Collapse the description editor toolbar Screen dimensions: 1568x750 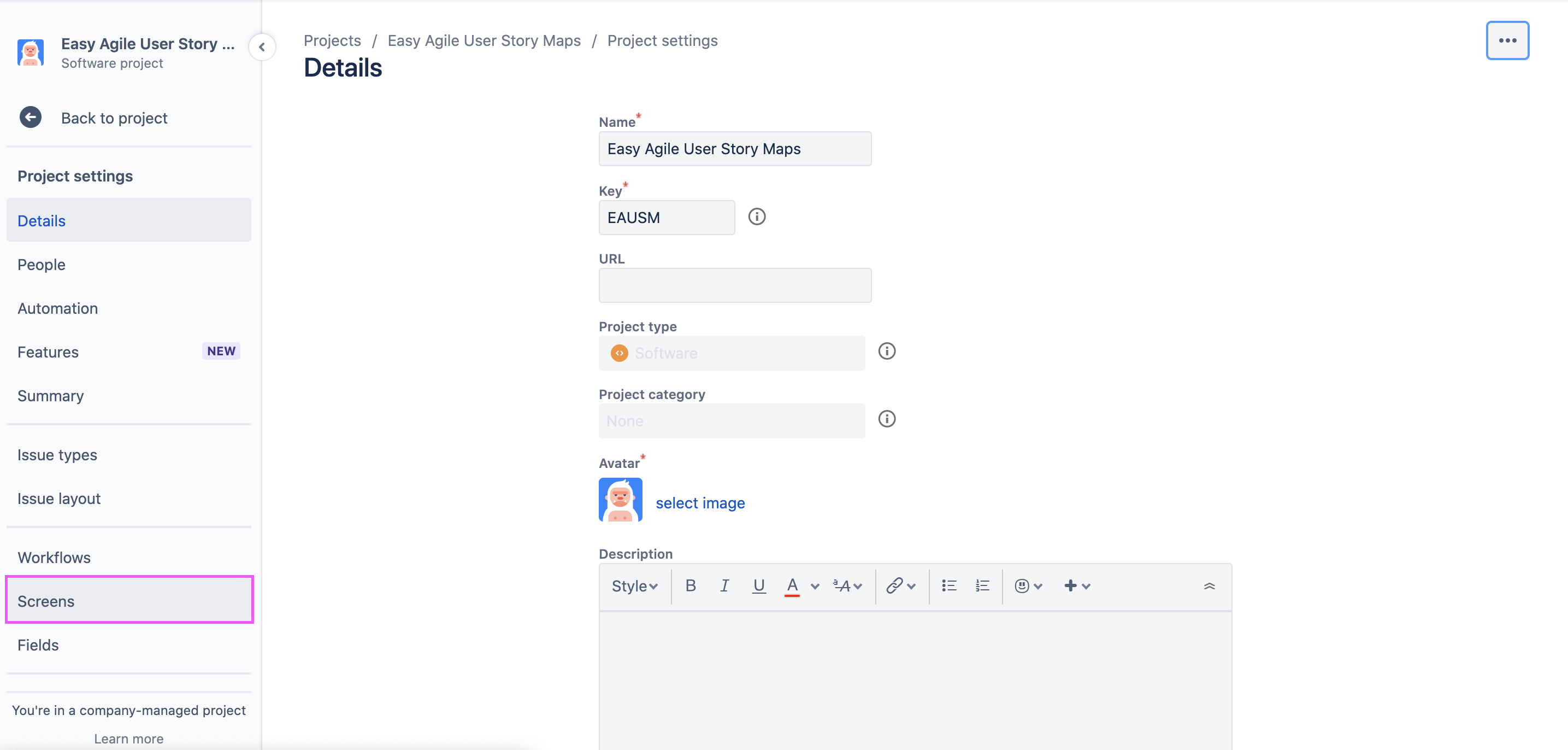1209,586
